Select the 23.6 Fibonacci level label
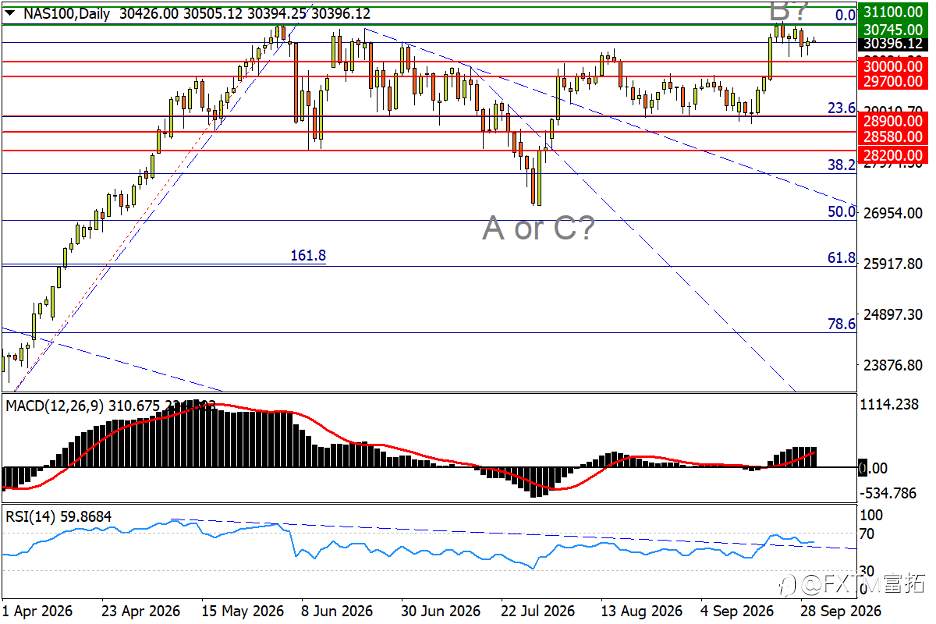Viewport: 936px width, 624px height. pyautogui.click(x=841, y=108)
